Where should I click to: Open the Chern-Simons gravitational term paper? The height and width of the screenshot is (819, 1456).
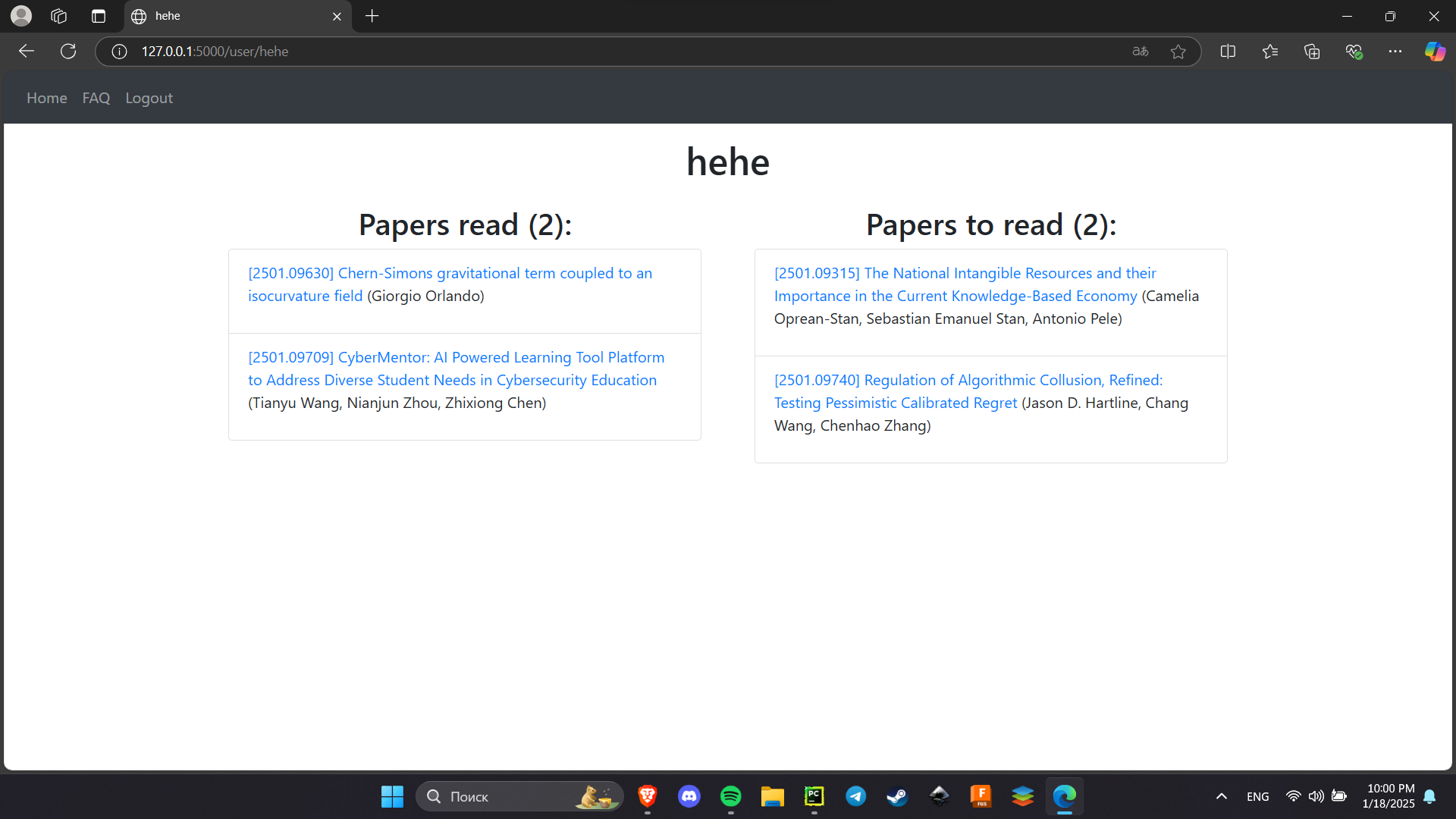pyautogui.click(x=450, y=274)
